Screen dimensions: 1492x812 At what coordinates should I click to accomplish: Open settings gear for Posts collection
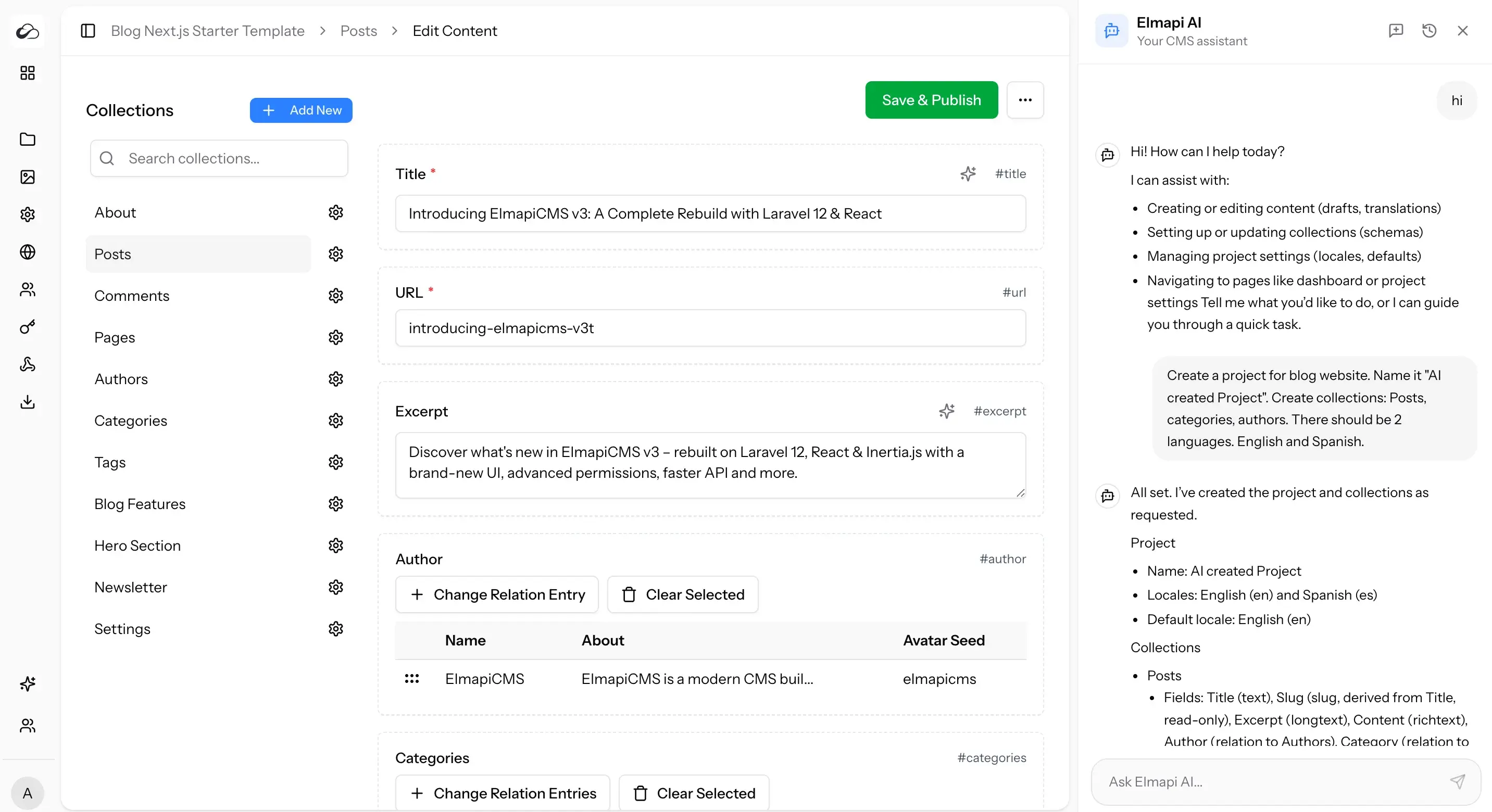pos(336,254)
